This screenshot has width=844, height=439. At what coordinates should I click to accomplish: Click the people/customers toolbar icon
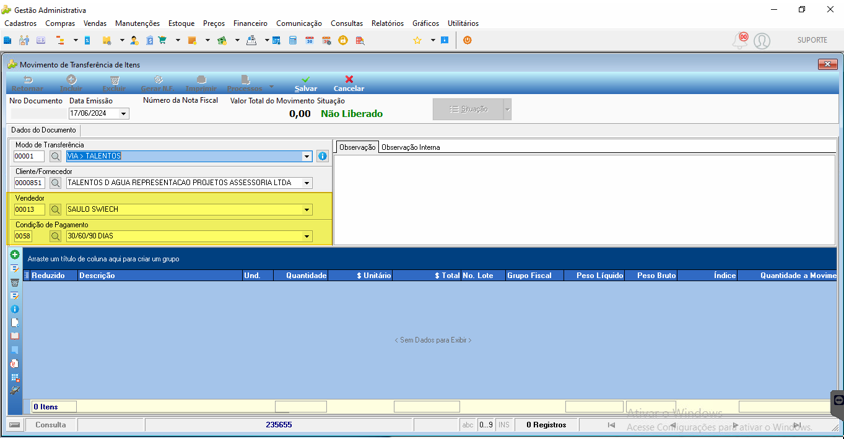pyautogui.click(x=24, y=40)
